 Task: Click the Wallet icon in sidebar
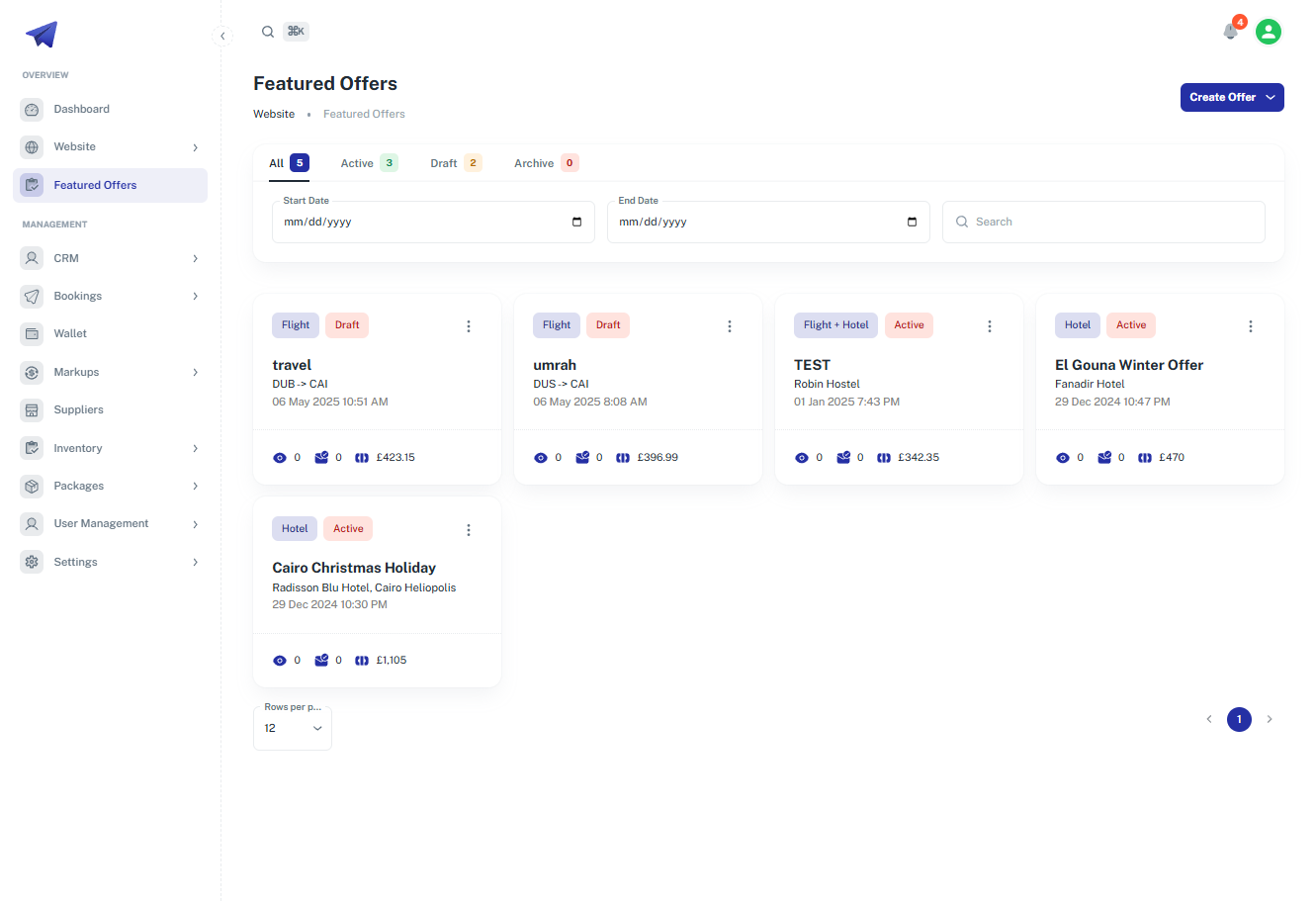point(32,334)
